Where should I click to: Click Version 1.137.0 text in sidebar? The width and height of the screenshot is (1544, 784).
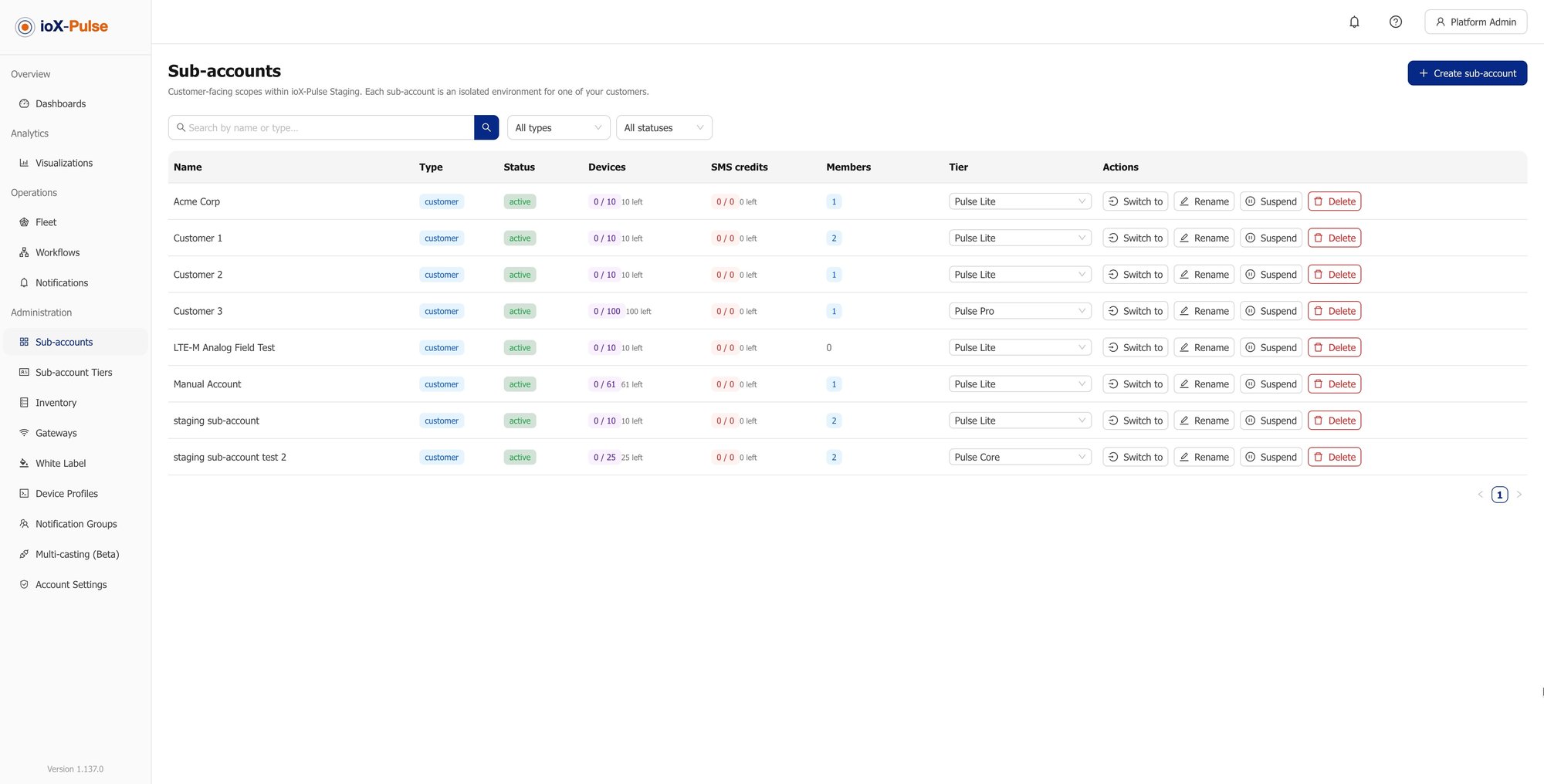pyautogui.click(x=75, y=769)
